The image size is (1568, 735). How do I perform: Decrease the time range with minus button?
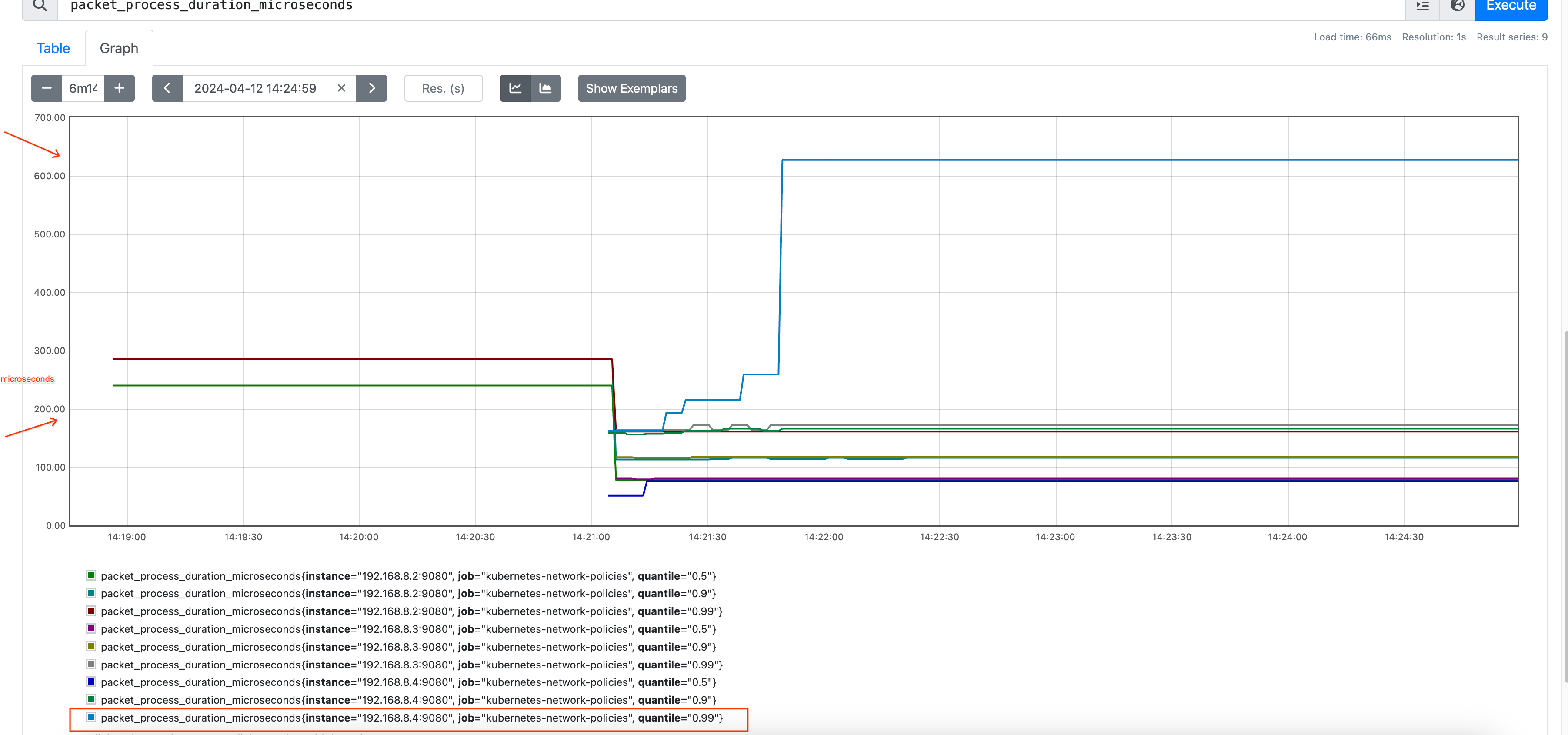click(x=46, y=88)
